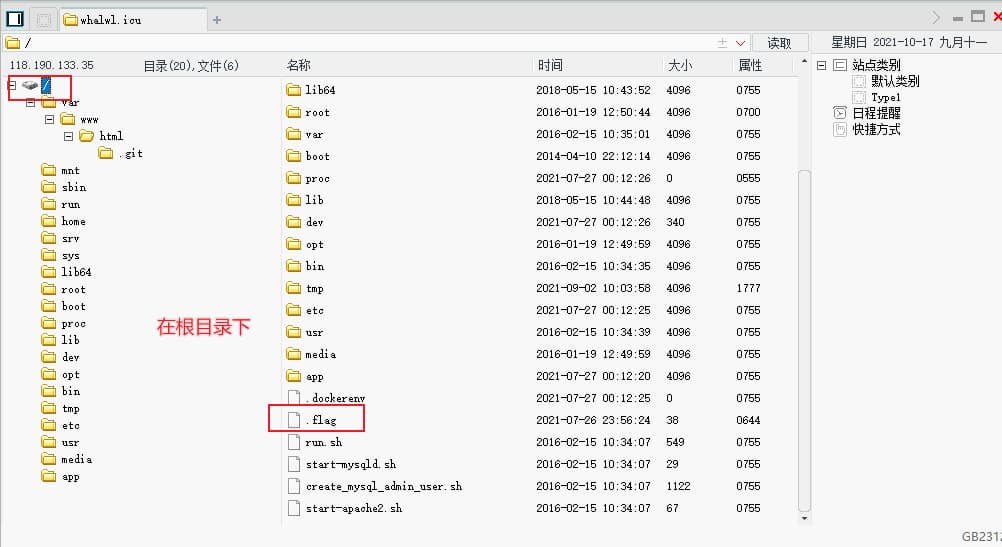Click the dev folder icon in tree
Screen dimensions: 1002x547
click(x=49, y=357)
